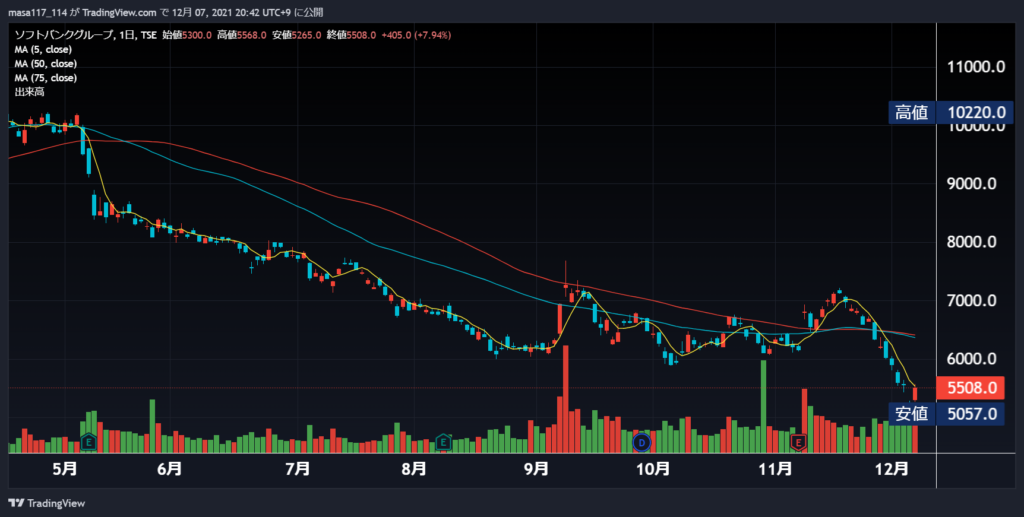
Task: Click the +405.0 (+7.94%) change value
Action: 416,35
